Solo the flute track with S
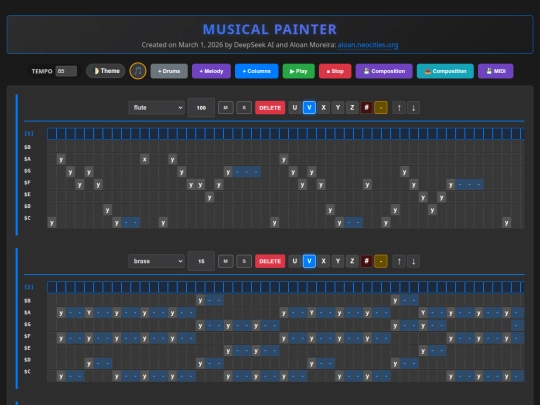This screenshot has width=540, height=405. click(x=244, y=108)
